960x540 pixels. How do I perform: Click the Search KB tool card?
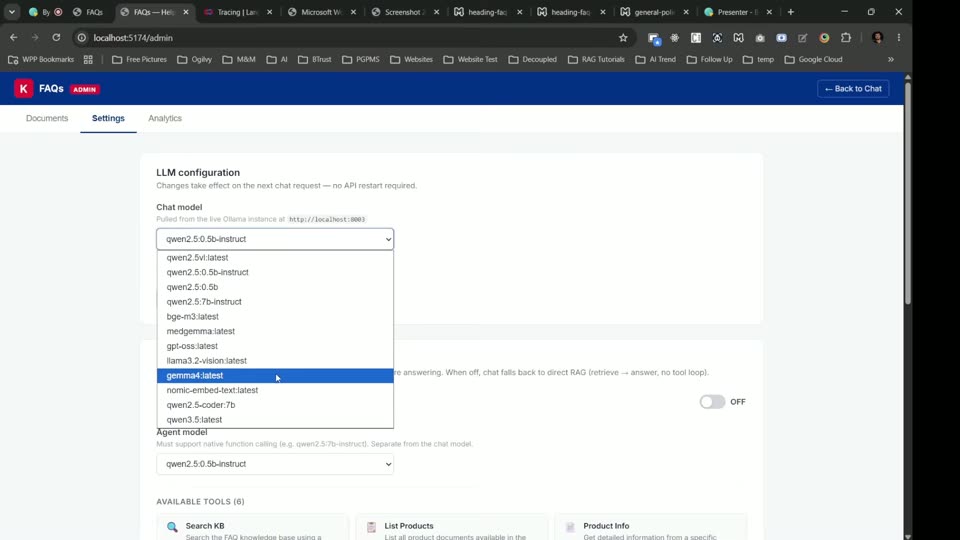pos(252,527)
